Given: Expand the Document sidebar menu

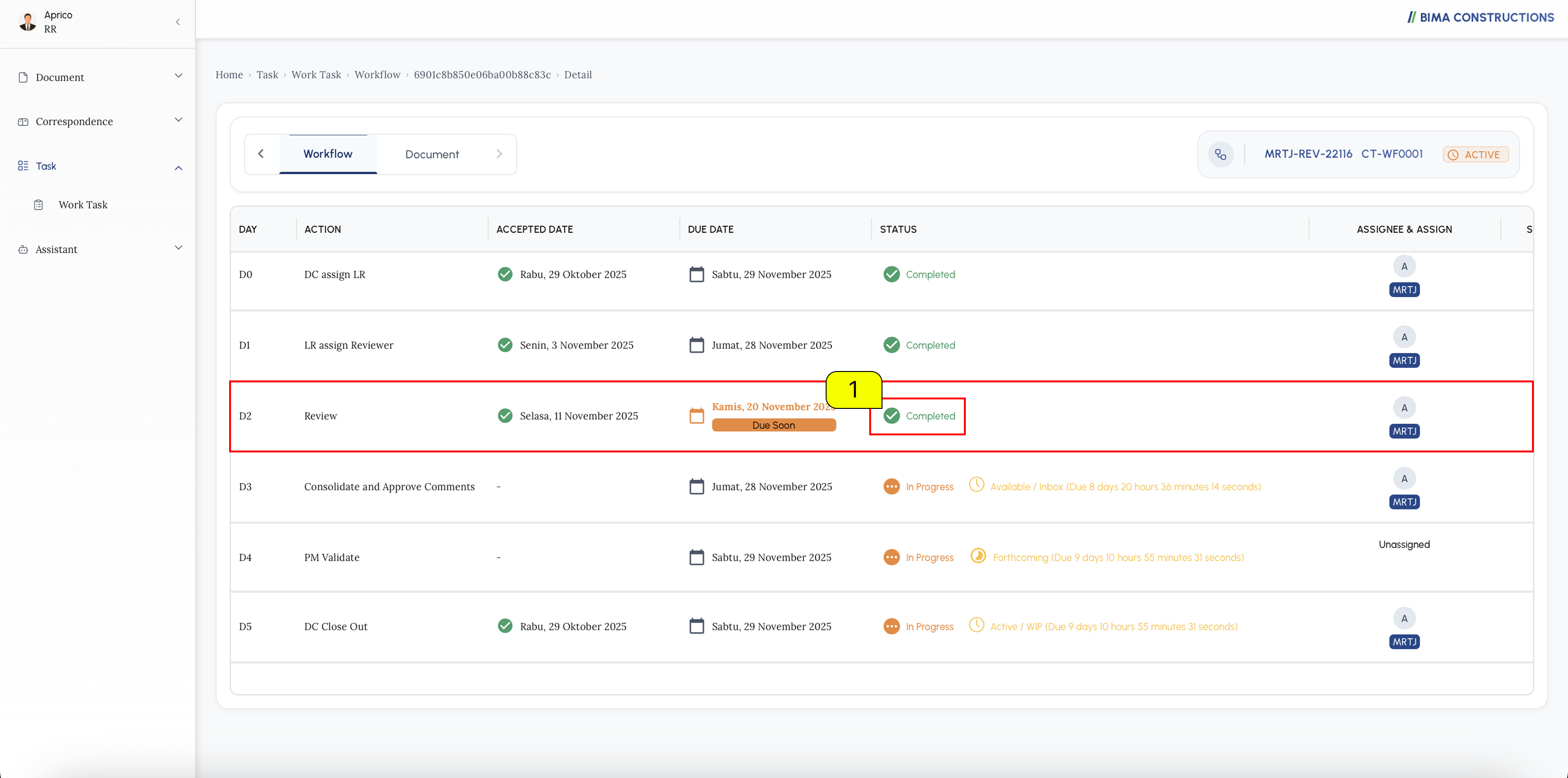Looking at the screenshot, I should (x=178, y=76).
